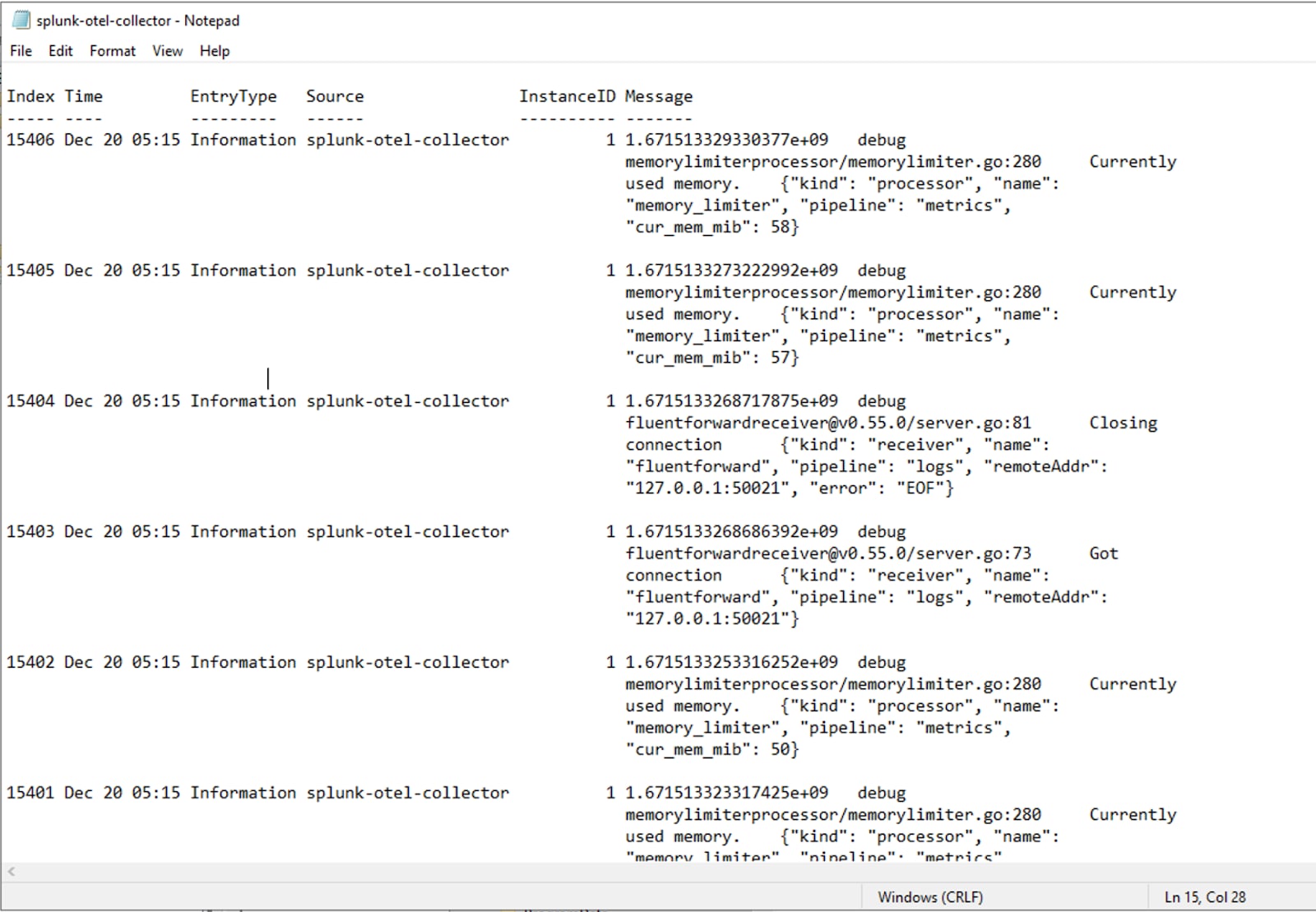
Task: Click index number 15405
Action: [x=30, y=271]
